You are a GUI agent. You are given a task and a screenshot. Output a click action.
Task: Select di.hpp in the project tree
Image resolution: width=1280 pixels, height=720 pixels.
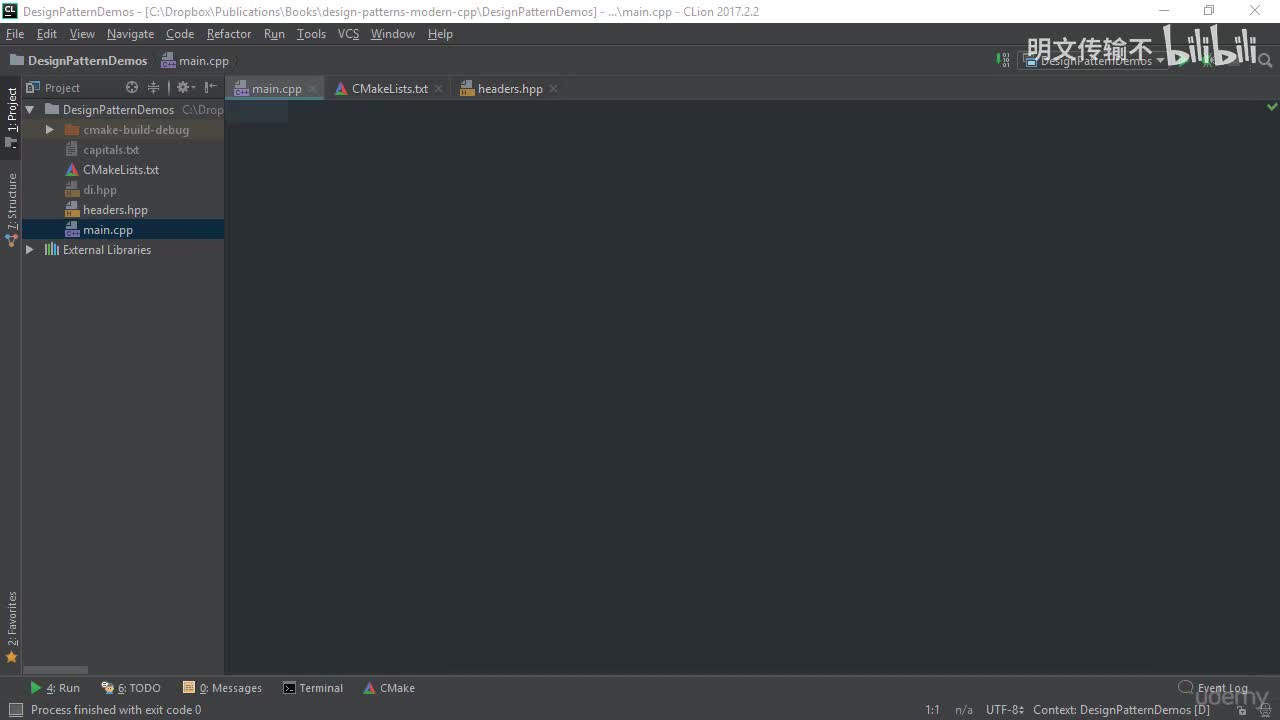[100, 190]
